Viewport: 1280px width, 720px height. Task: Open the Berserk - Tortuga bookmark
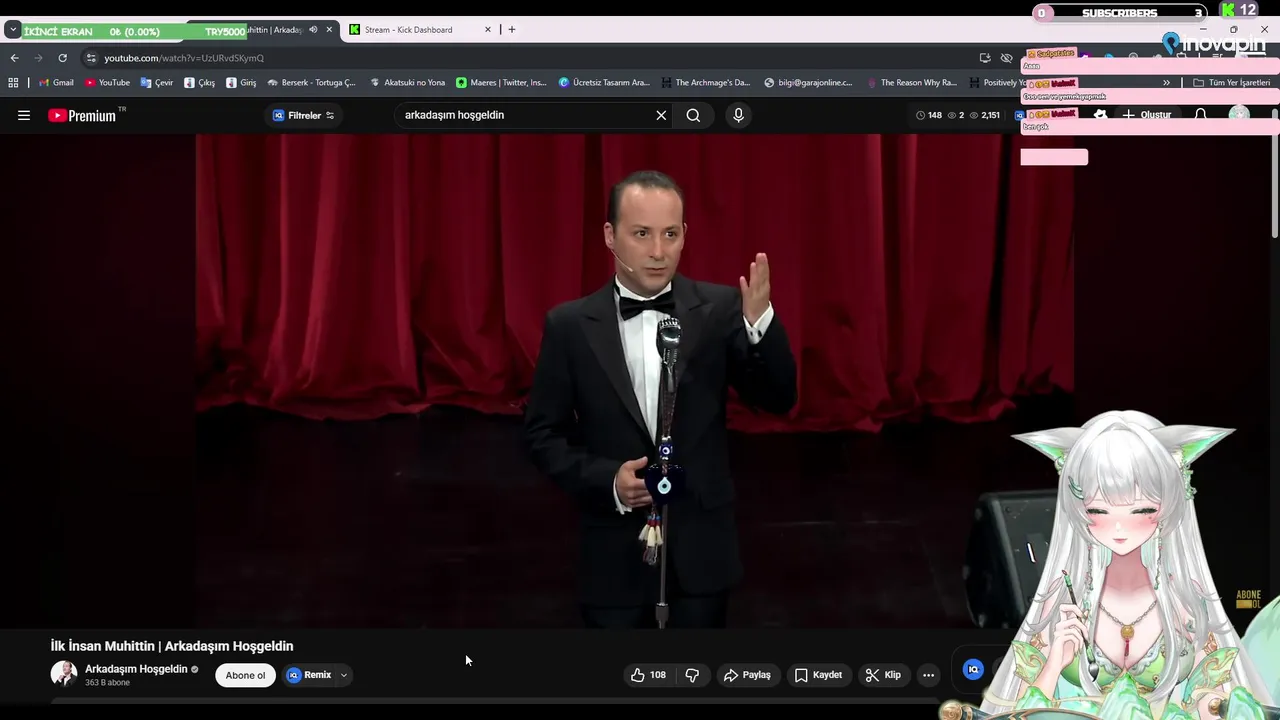pyautogui.click(x=311, y=83)
